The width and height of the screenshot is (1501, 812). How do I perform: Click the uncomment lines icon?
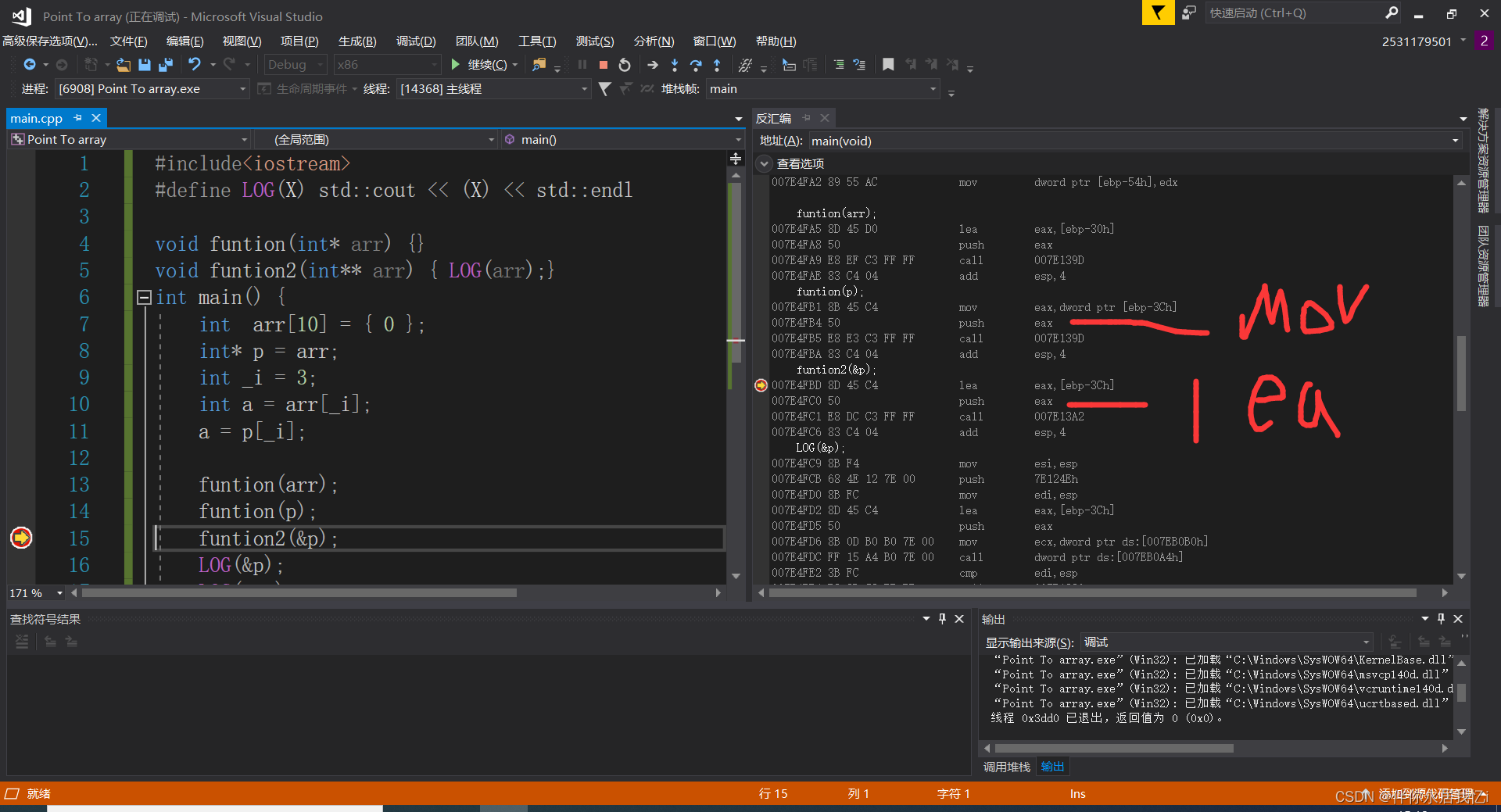859,65
